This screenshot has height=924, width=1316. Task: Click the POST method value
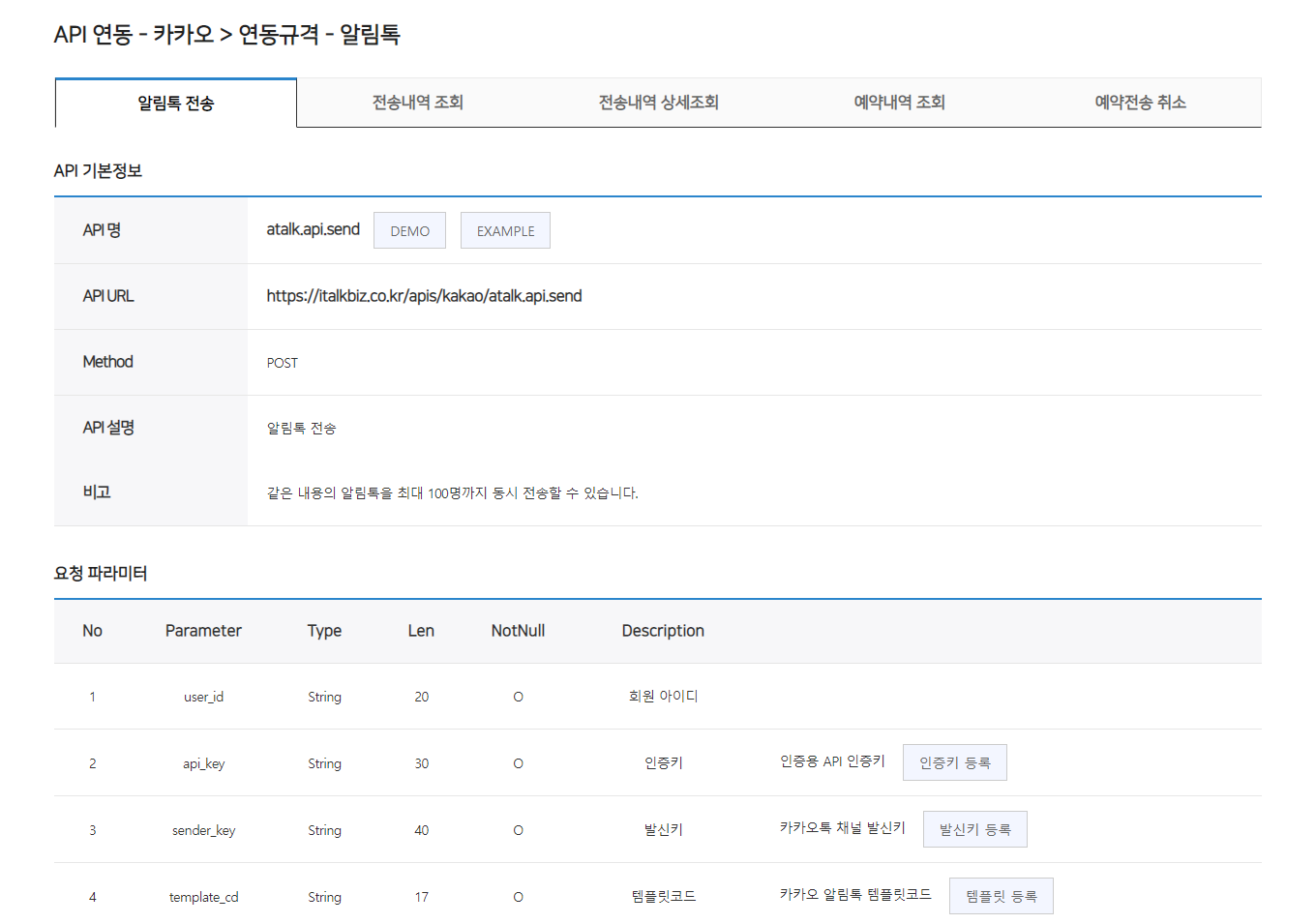pos(283,363)
